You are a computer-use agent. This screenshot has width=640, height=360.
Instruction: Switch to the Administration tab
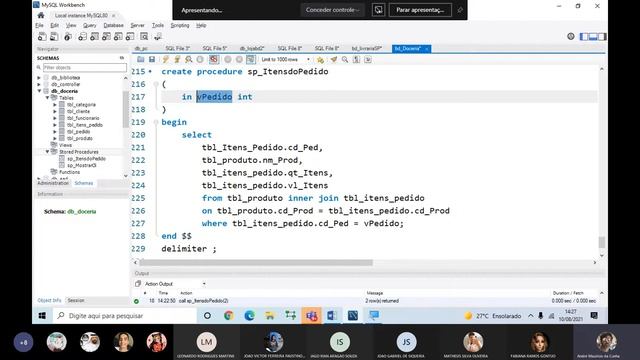(x=53, y=183)
